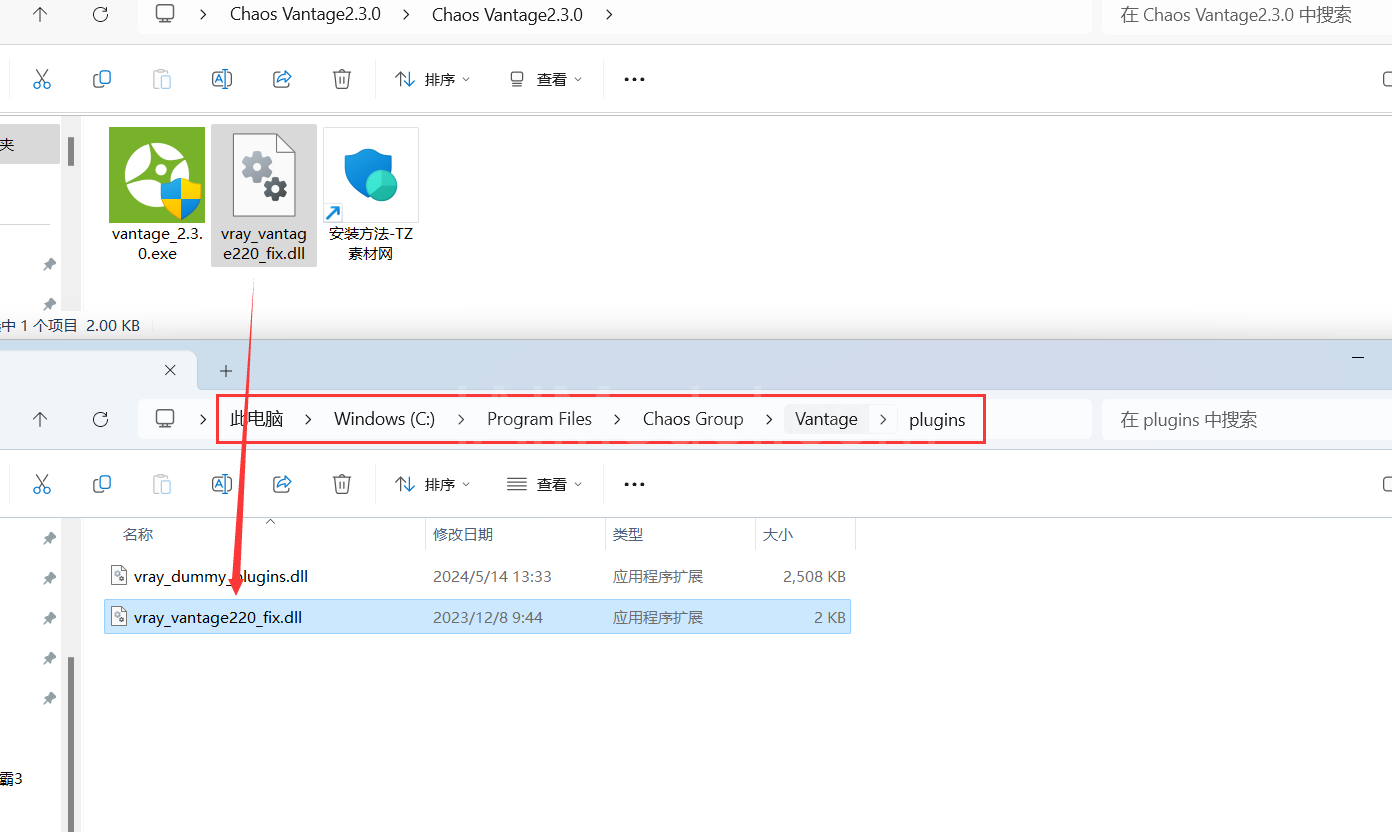Sort by the 名称 column header
The width and height of the screenshot is (1392, 832).
[138, 535]
